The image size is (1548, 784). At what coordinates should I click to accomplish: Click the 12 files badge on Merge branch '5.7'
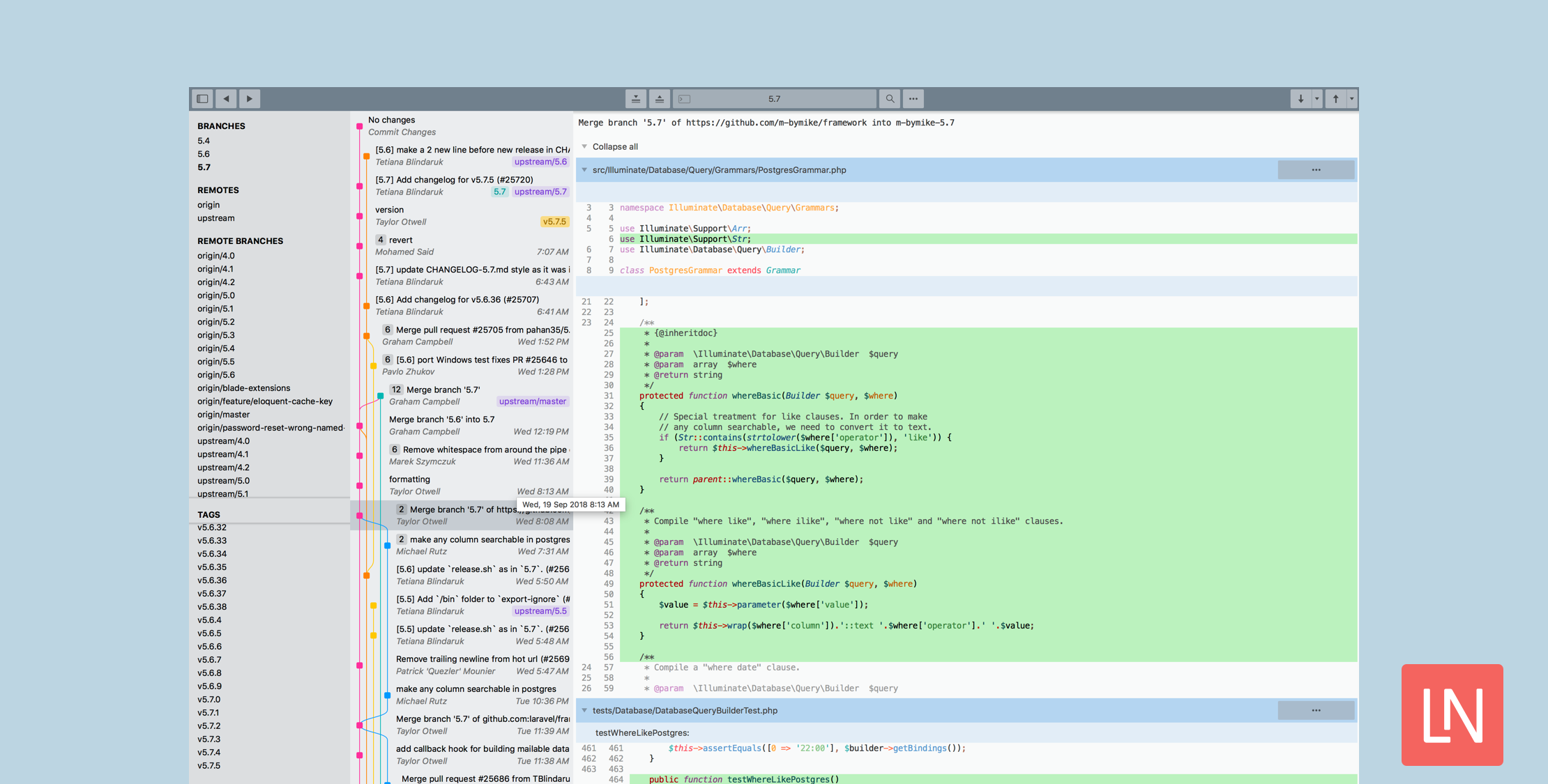point(396,390)
